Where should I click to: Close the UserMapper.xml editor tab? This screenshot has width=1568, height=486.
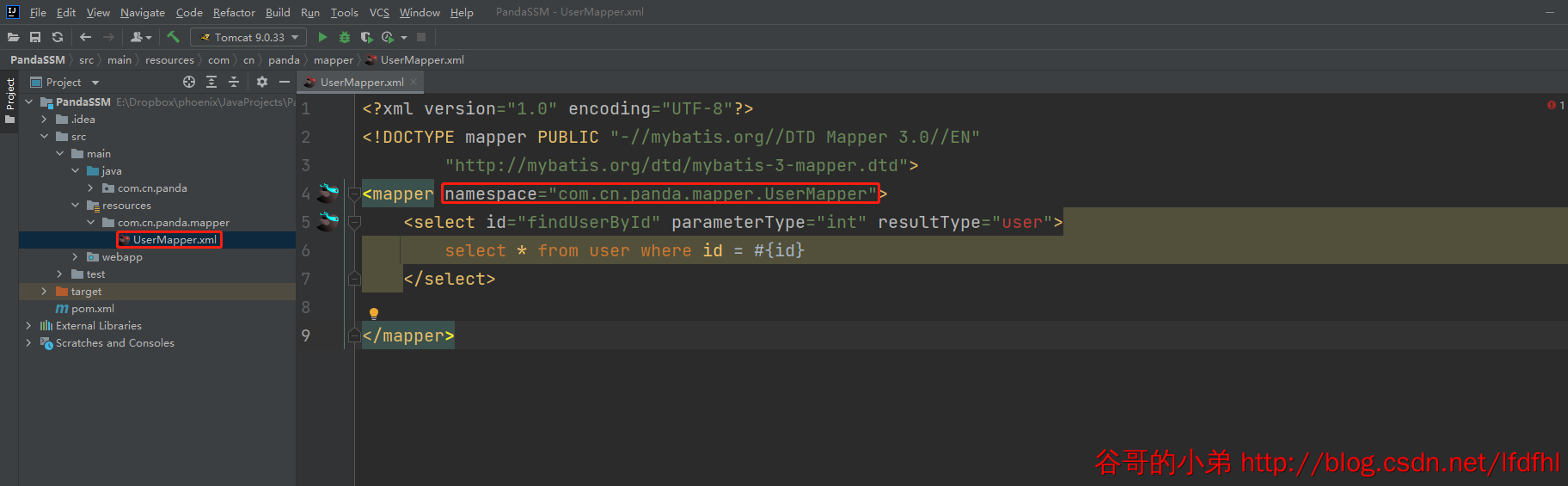413,82
